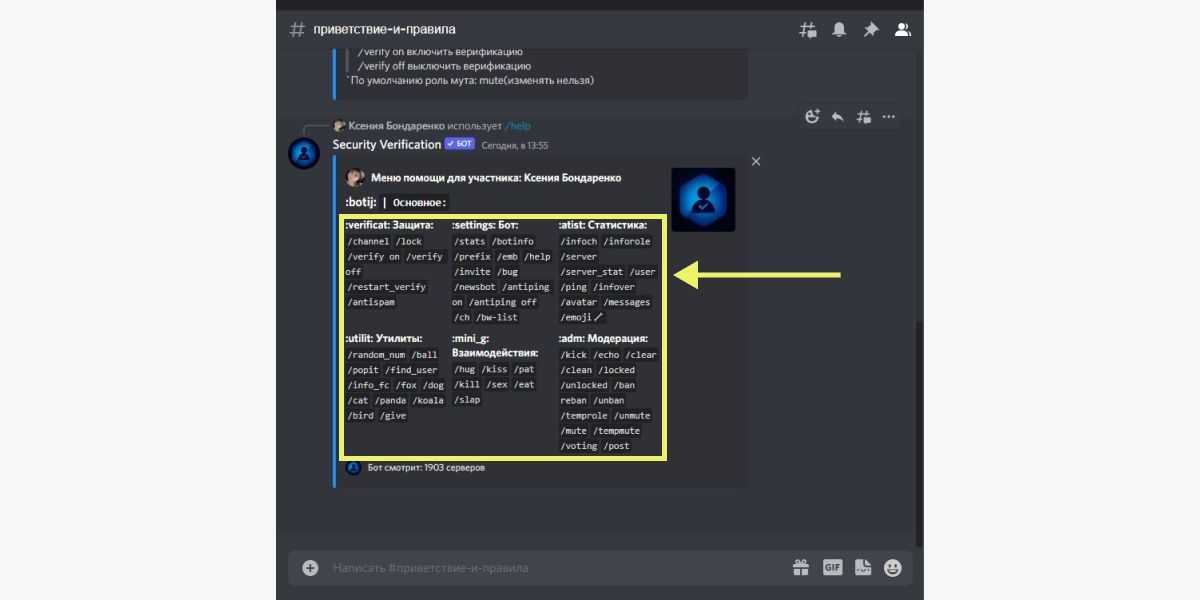The width and height of the screenshot is (1200, 600).
Task: Open the blue bot thumbnail in the embed
Action: point(703,200)
